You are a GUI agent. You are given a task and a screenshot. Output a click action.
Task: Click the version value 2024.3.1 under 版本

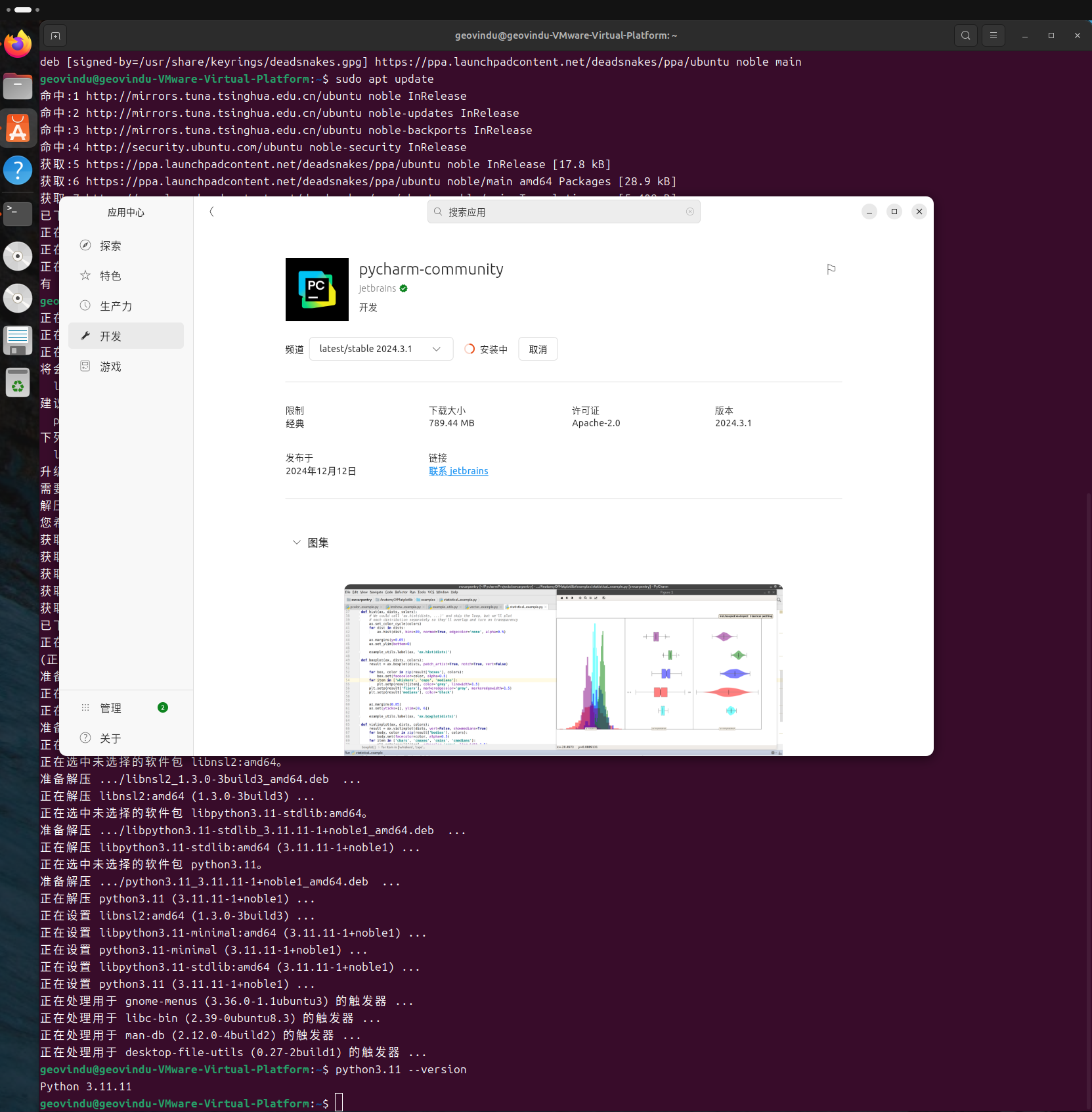pyautogui.click(x=733, y=423)
